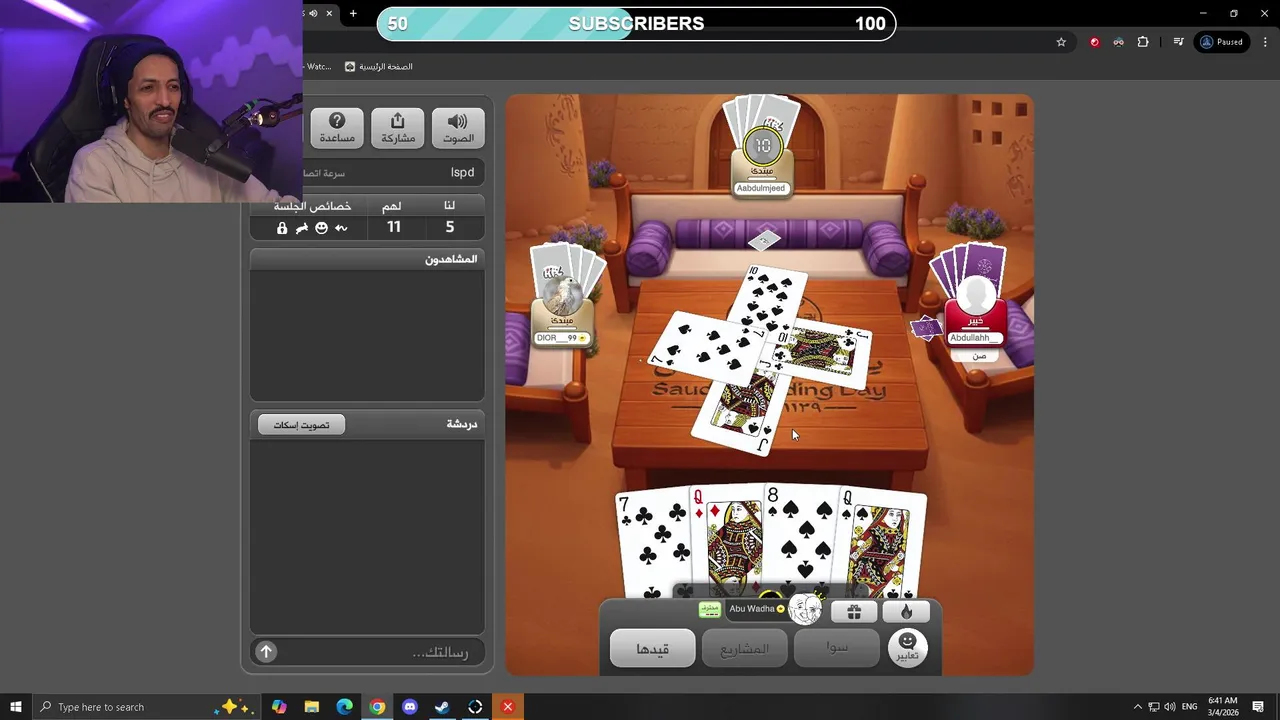Viewport: 1280px width, 720px height.
Task: Close the current browser tab
Action: pyautogui.click(x=328, y=13)
